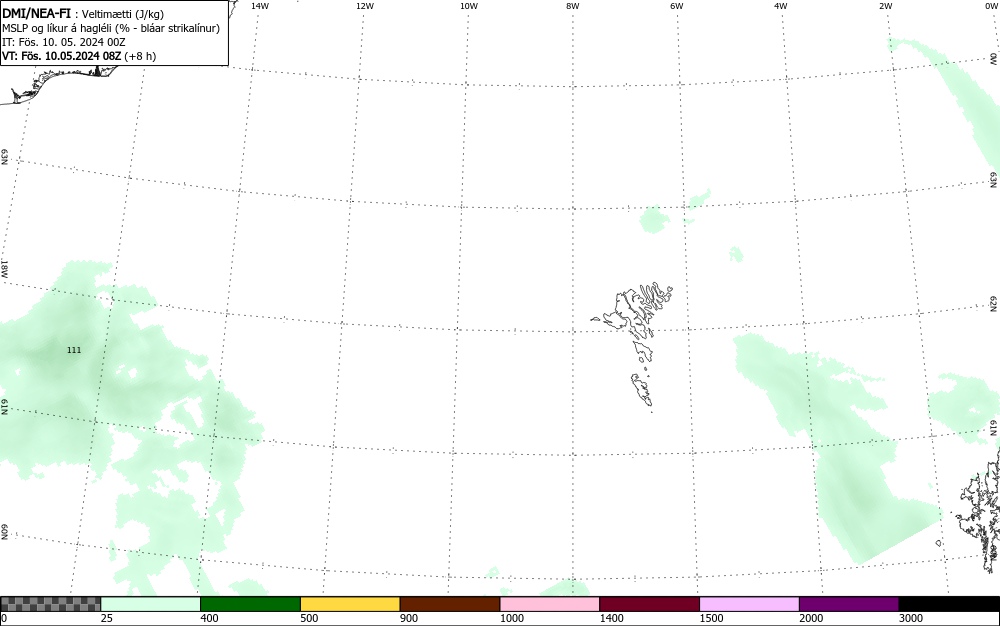This screenshot has width=1000, height=626.
Task: Click the "62N" latitude label
Action: (994, 303)
